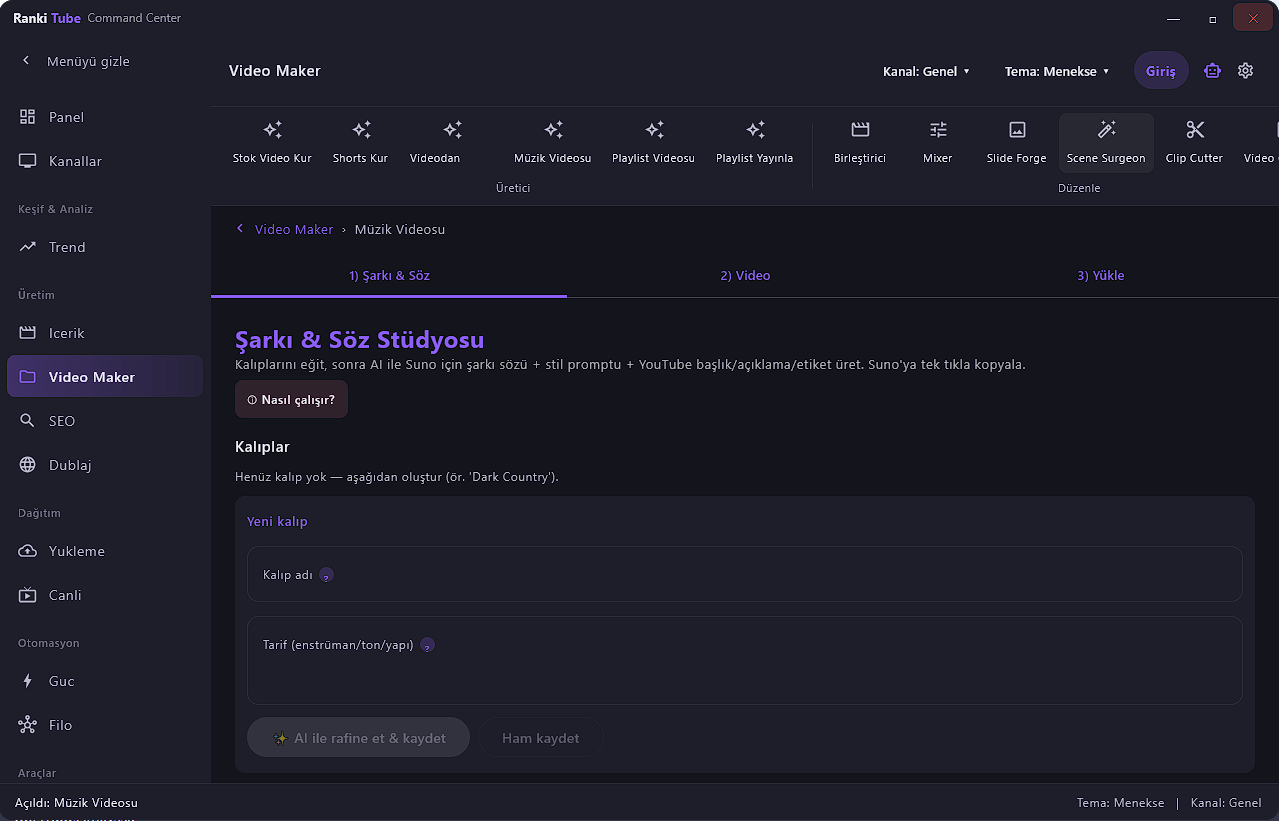Collapse sidebar with Menüyü gizle
1279x821 pixels.
coord(76,61)
